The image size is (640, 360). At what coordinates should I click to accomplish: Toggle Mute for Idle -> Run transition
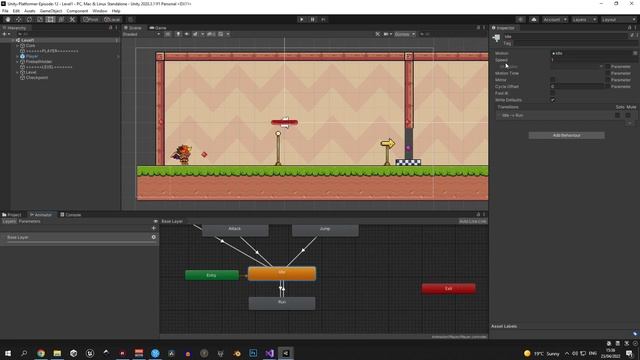coord(628,116)
